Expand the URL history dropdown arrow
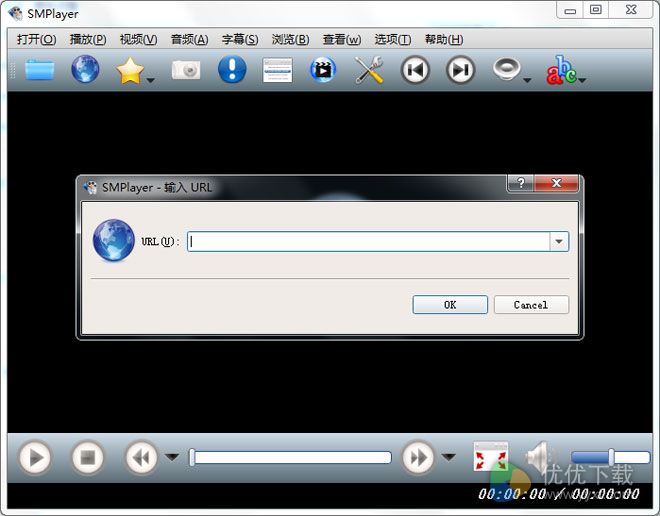This screenshot has height=516, width=660. [x=559, y=242]
